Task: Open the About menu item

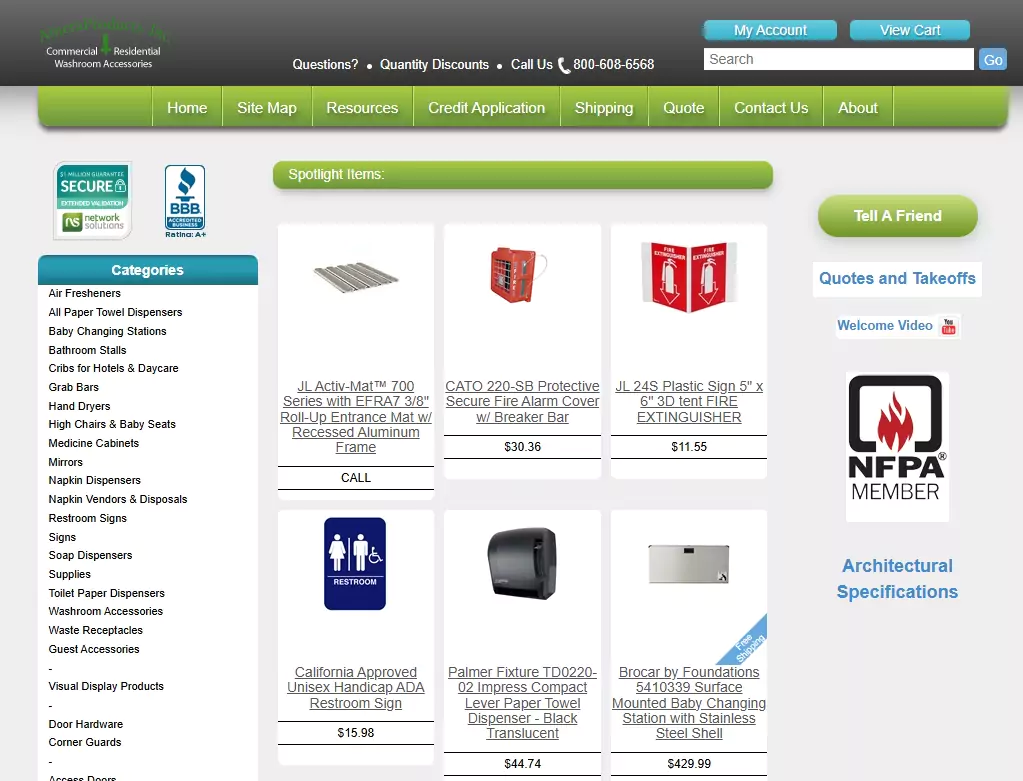Action: (858, 108)
